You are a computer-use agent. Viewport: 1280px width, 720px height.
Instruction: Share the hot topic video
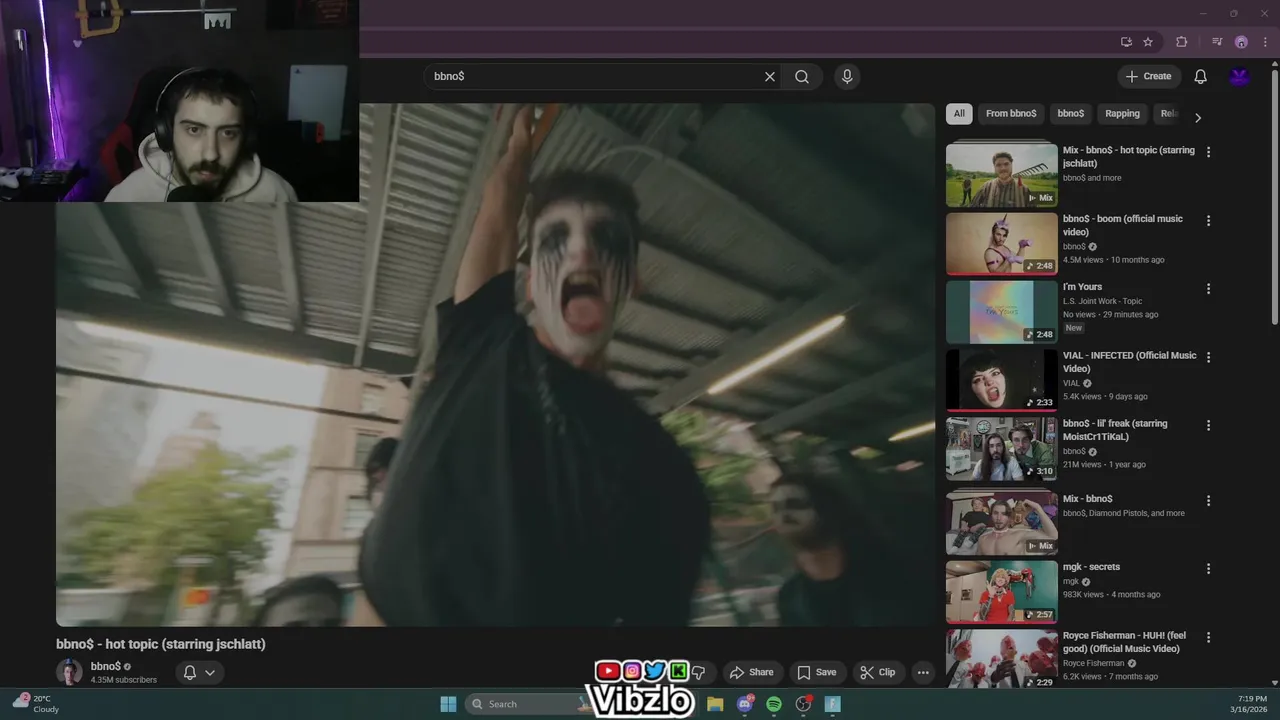point(752,672)
